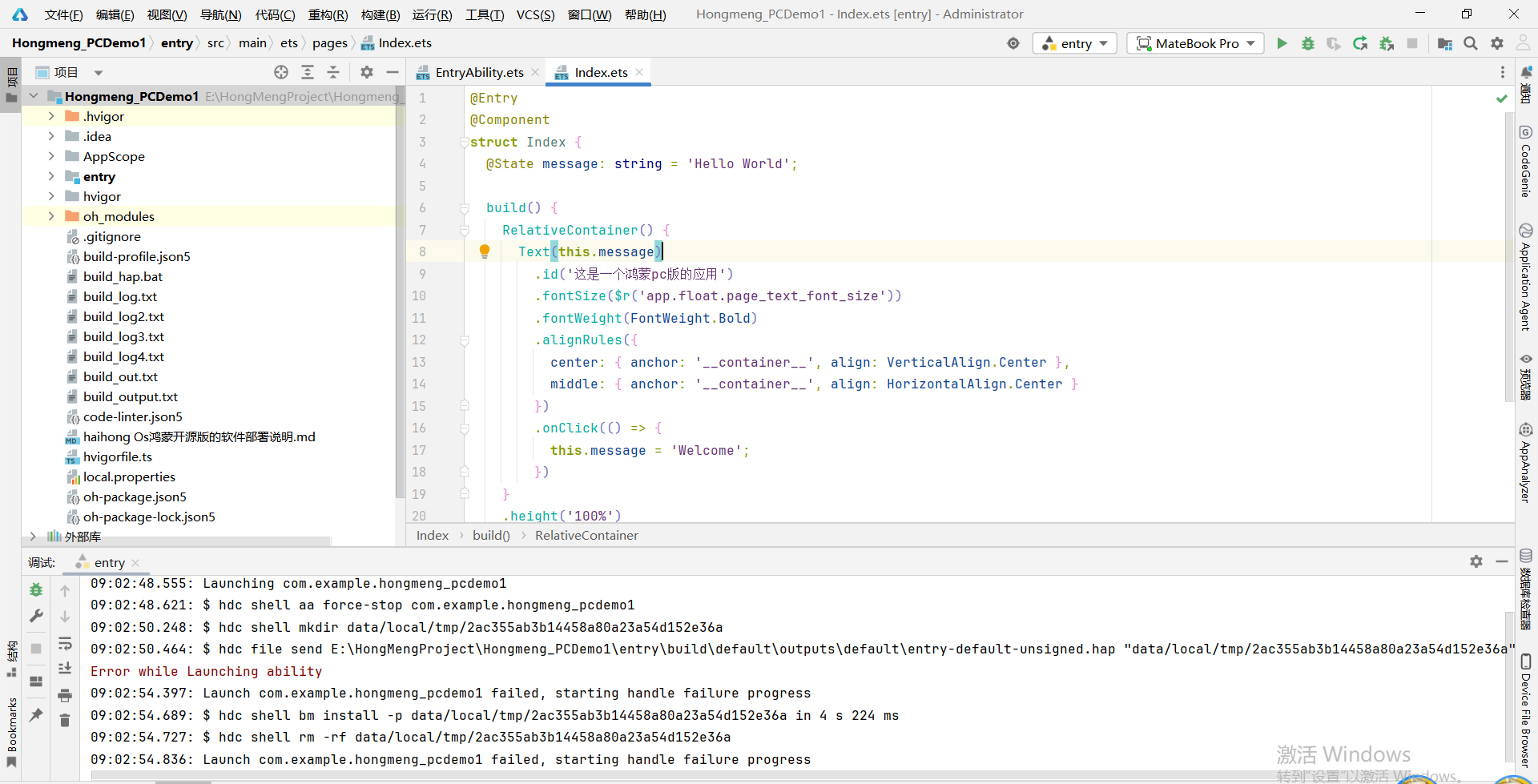
Task: Open search everywhere magnifier icon
Action: point(1471,43)
